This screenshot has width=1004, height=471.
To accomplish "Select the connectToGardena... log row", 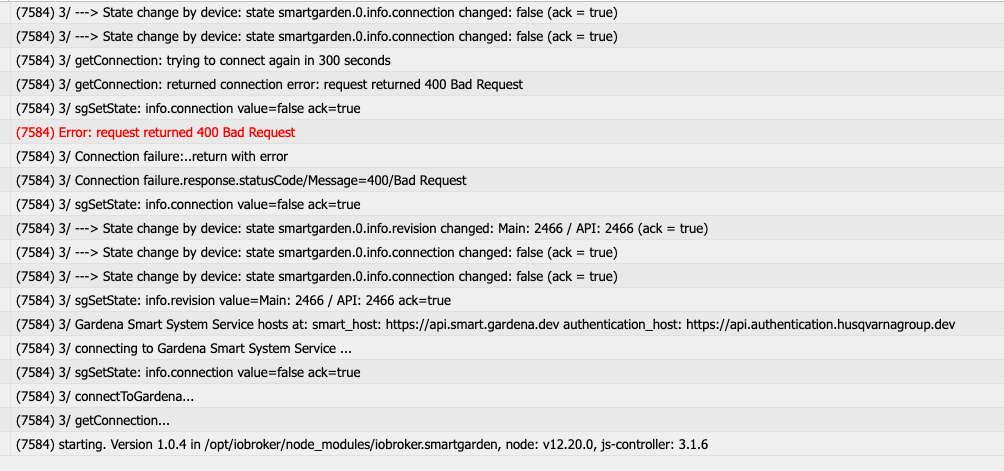I will click(x=507, y=396).
